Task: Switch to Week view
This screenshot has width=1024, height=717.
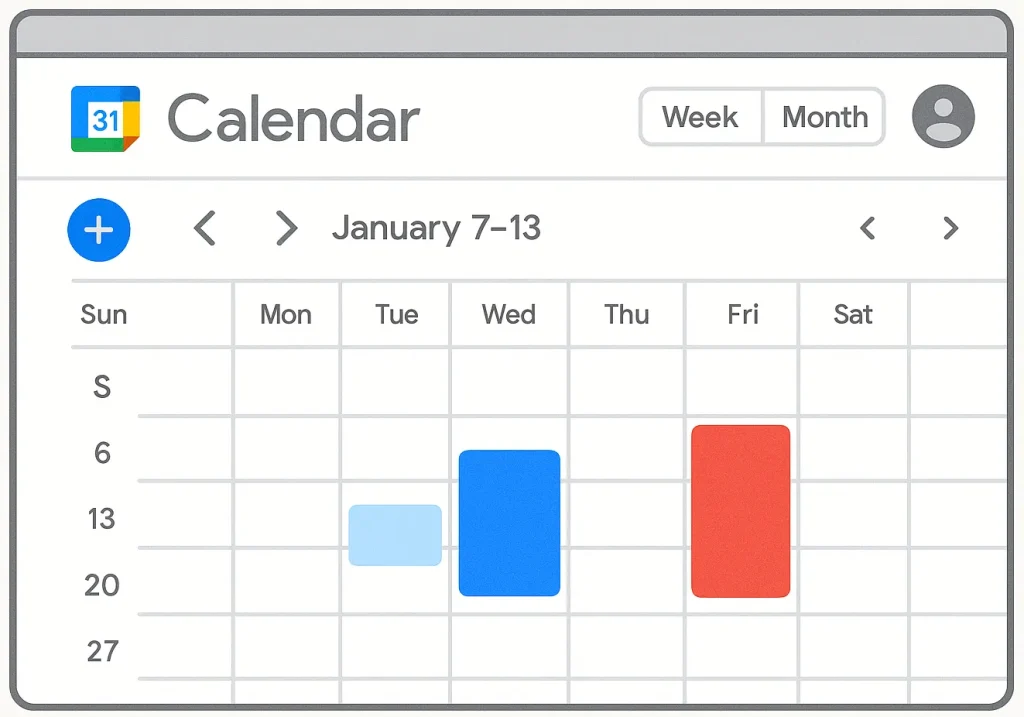Action: coord(700,117)
